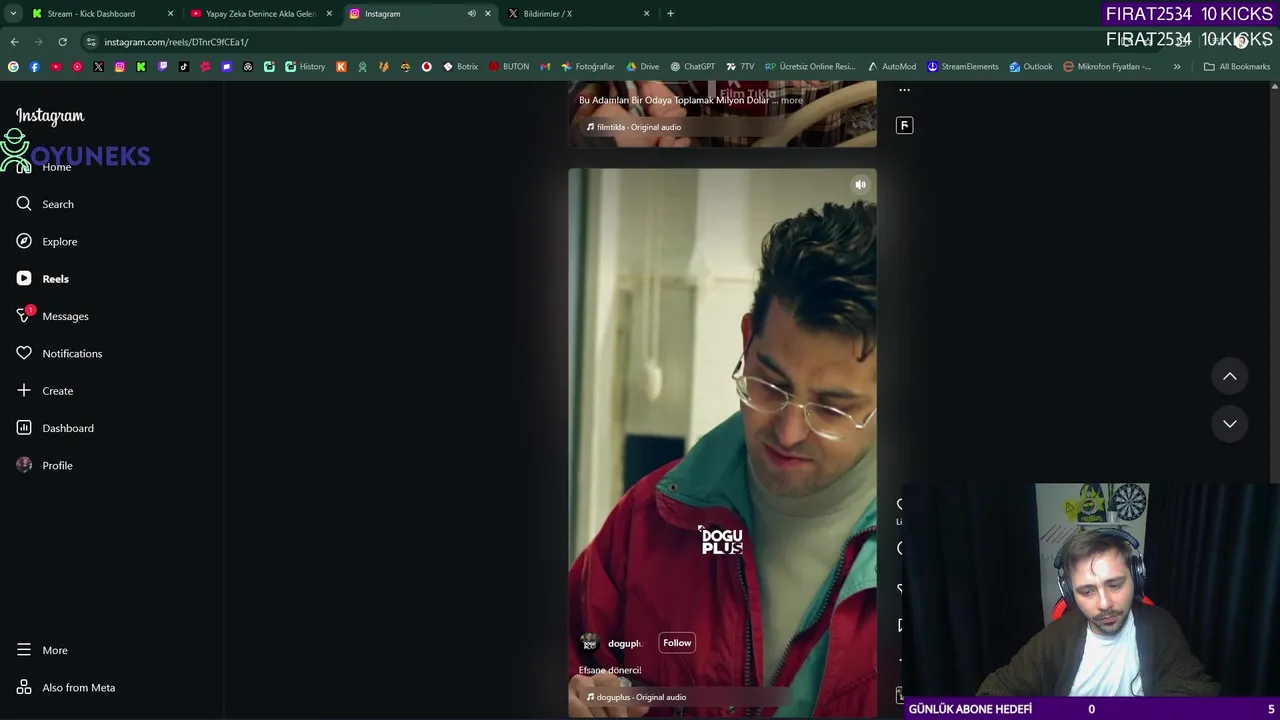This screenshot has height=720, width=1280.
Task: Click the address bar URL
Action: pyautogui.click(x=176, y=42)
